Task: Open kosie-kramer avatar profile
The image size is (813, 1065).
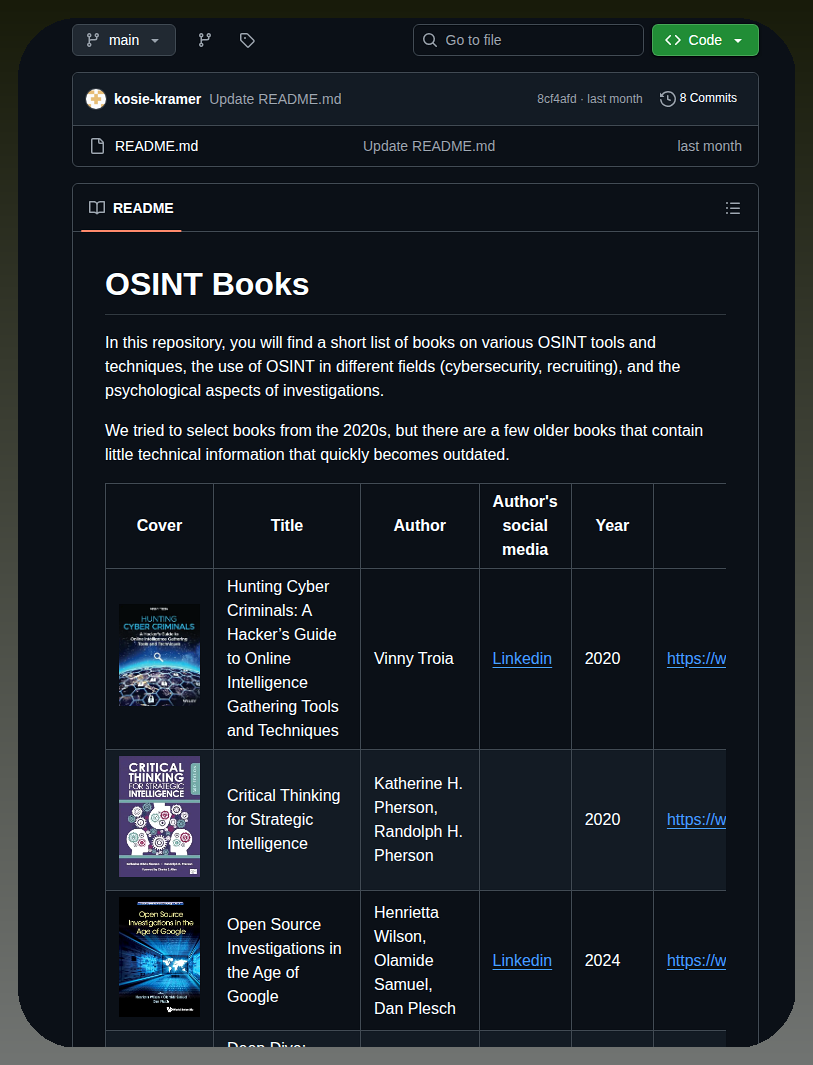Action: pos(96,99)
